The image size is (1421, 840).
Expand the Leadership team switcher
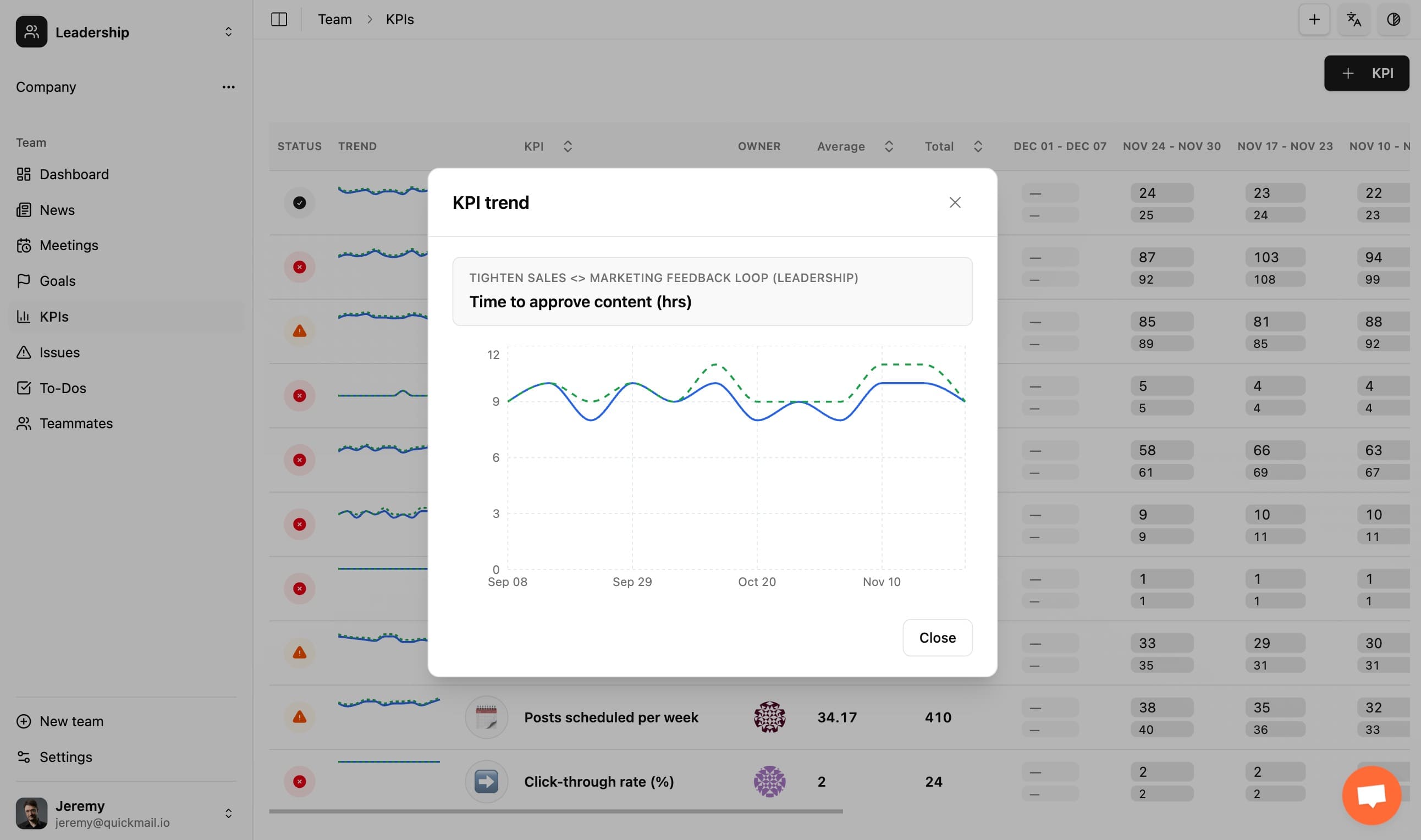pos(229,32)
